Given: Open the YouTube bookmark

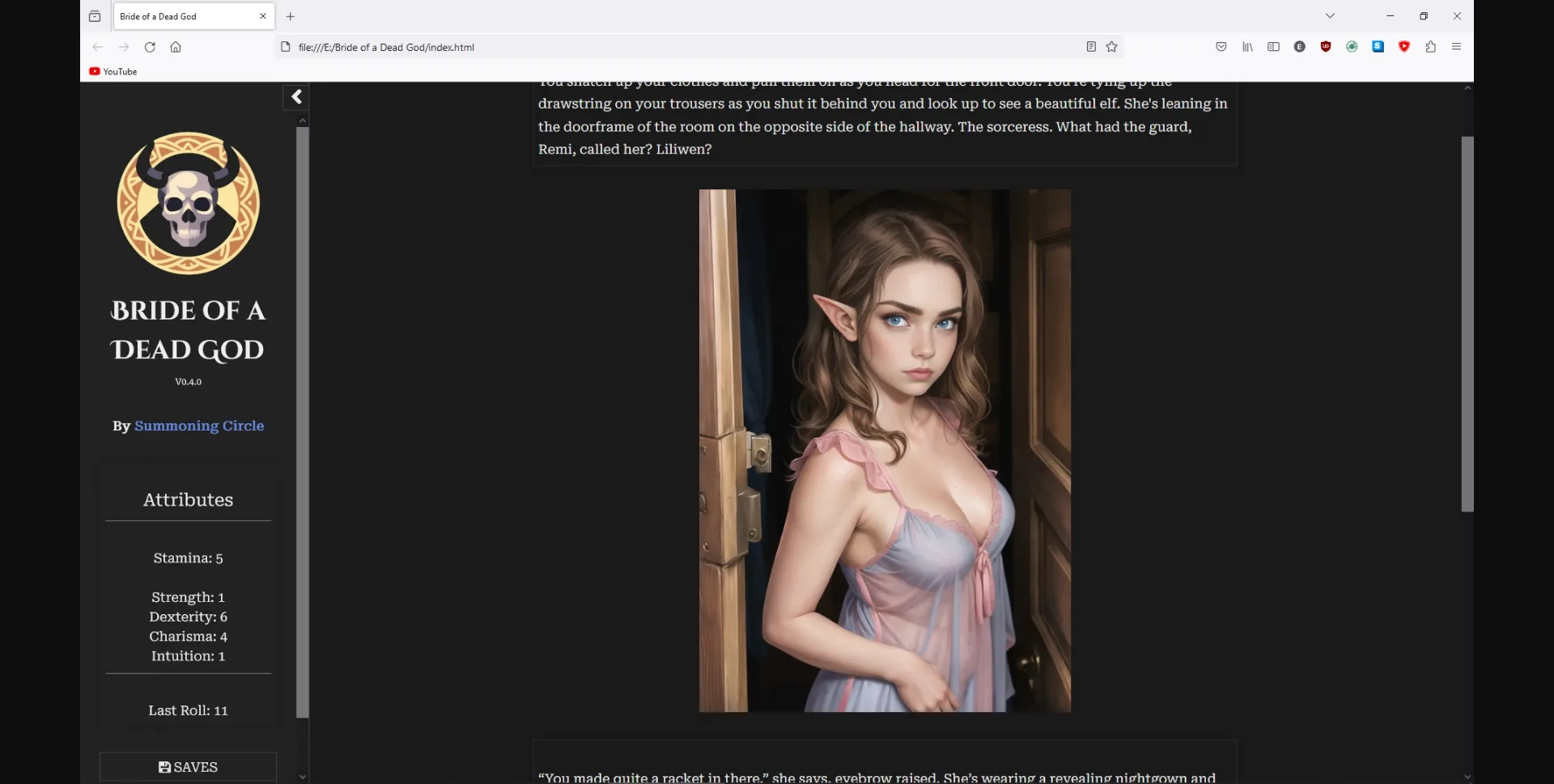Looking at the screenshot, I should [113, 71].
